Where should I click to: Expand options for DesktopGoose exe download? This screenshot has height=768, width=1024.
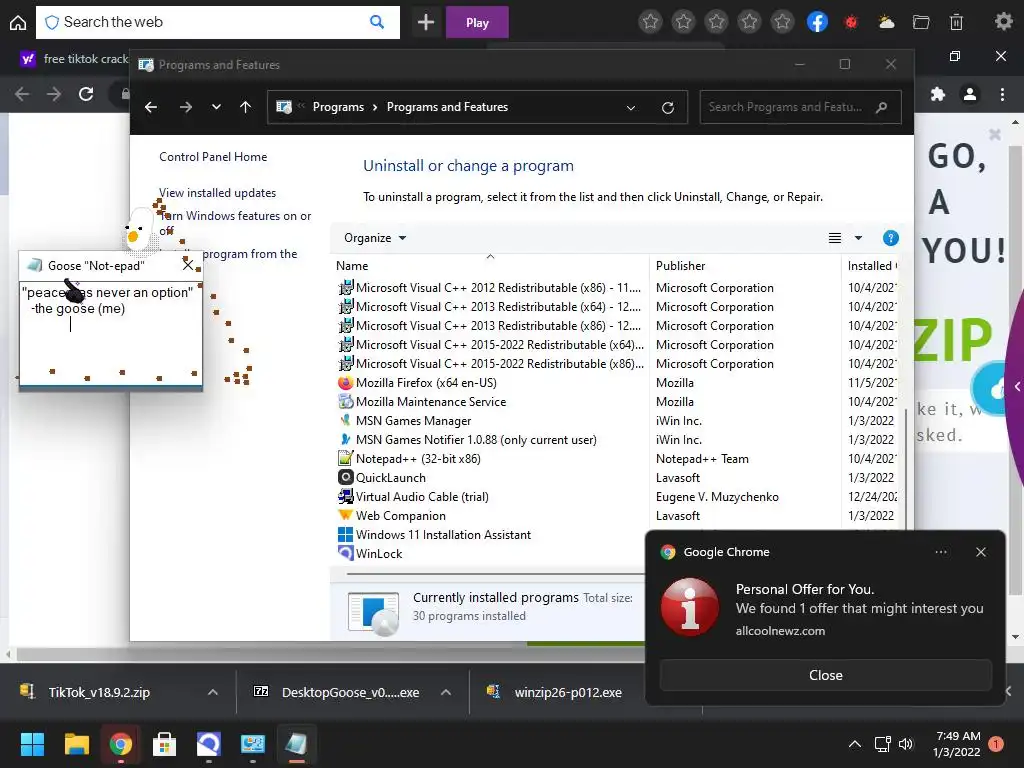pyautogui.click(x=446, y=692)
